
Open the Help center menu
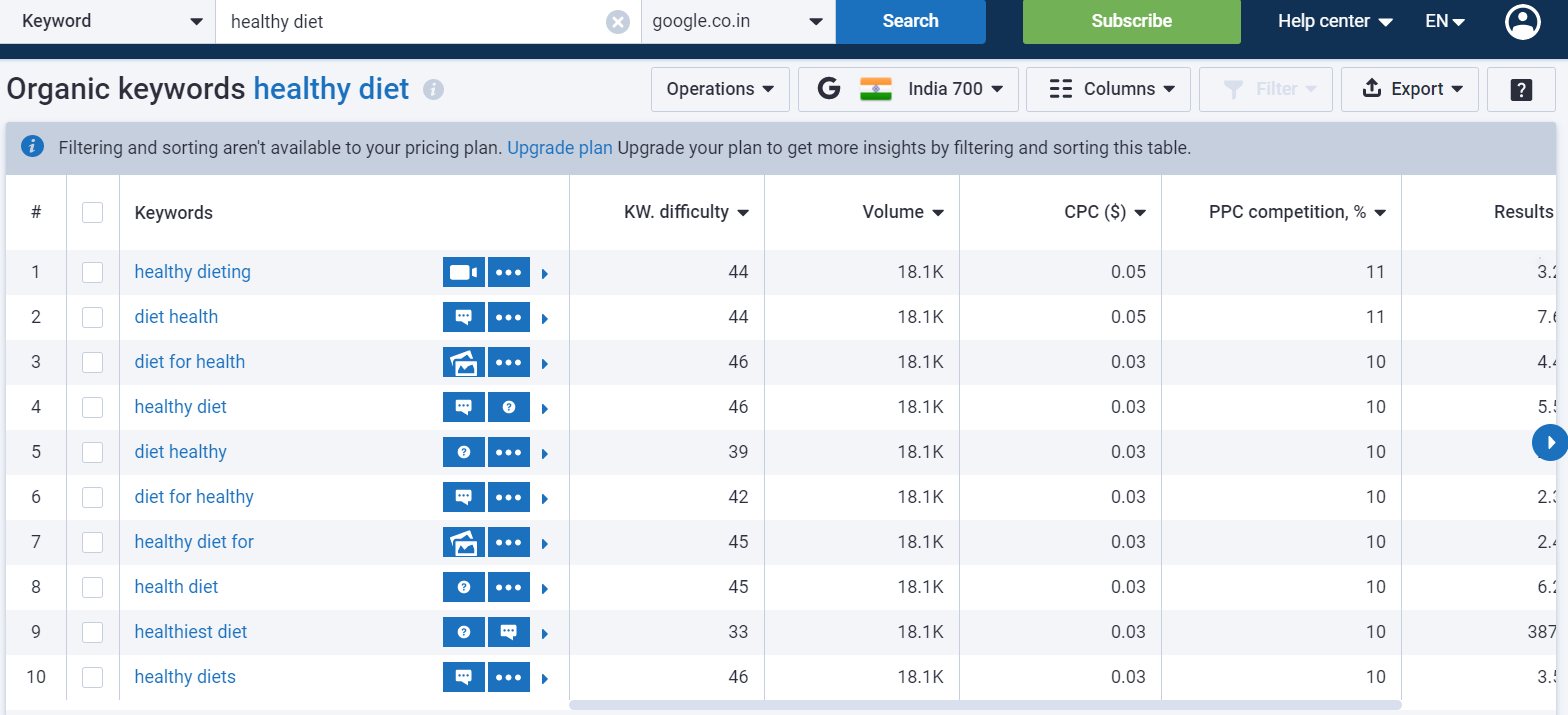(1335, 22)
